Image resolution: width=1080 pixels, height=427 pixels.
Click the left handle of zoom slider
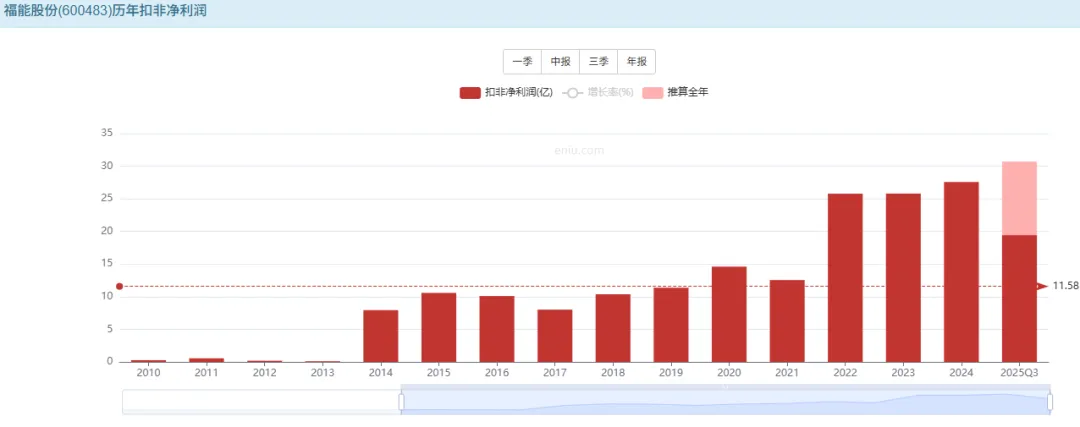(401, 402)
